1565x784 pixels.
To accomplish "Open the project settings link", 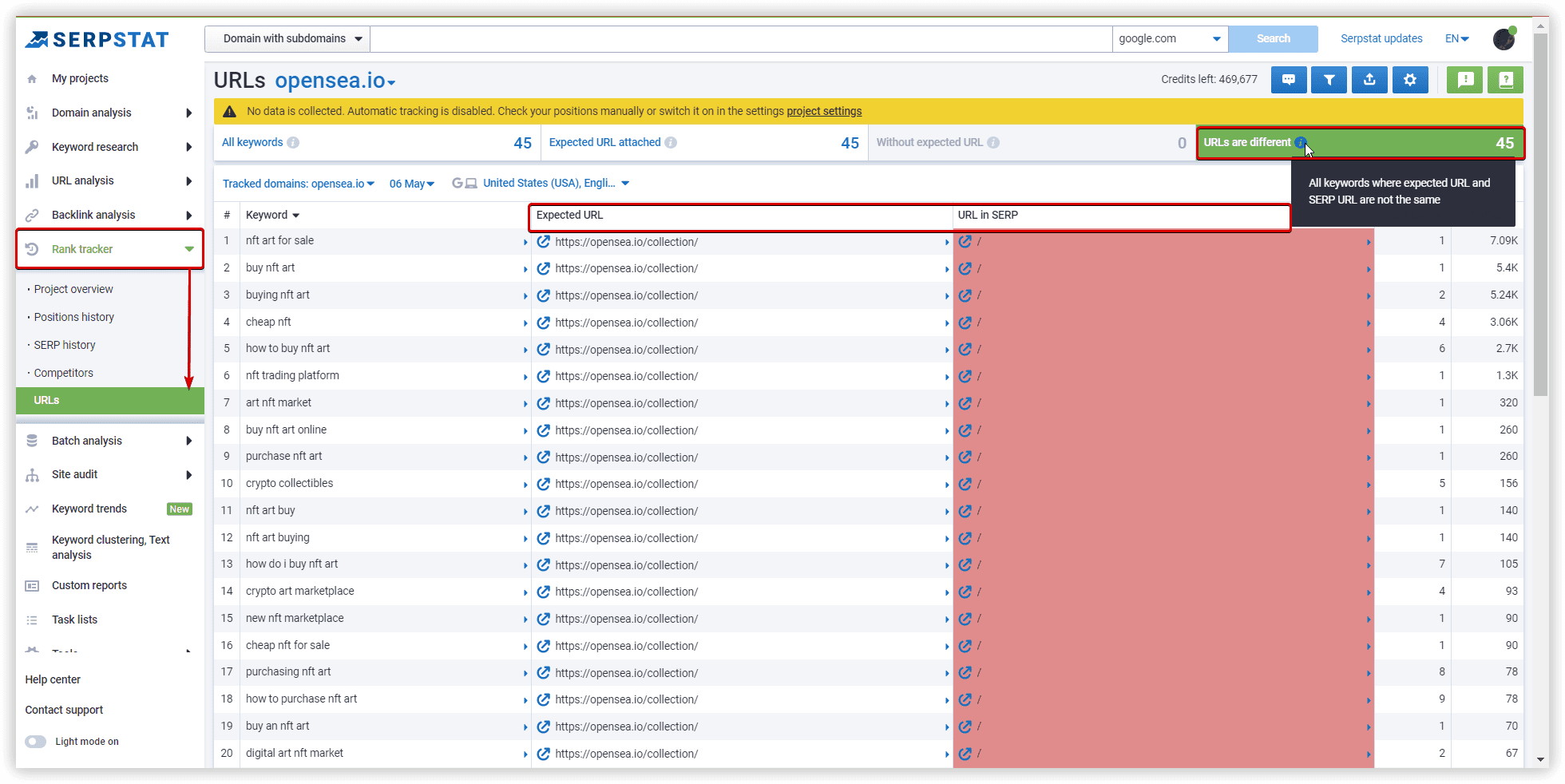I will 824,111.
